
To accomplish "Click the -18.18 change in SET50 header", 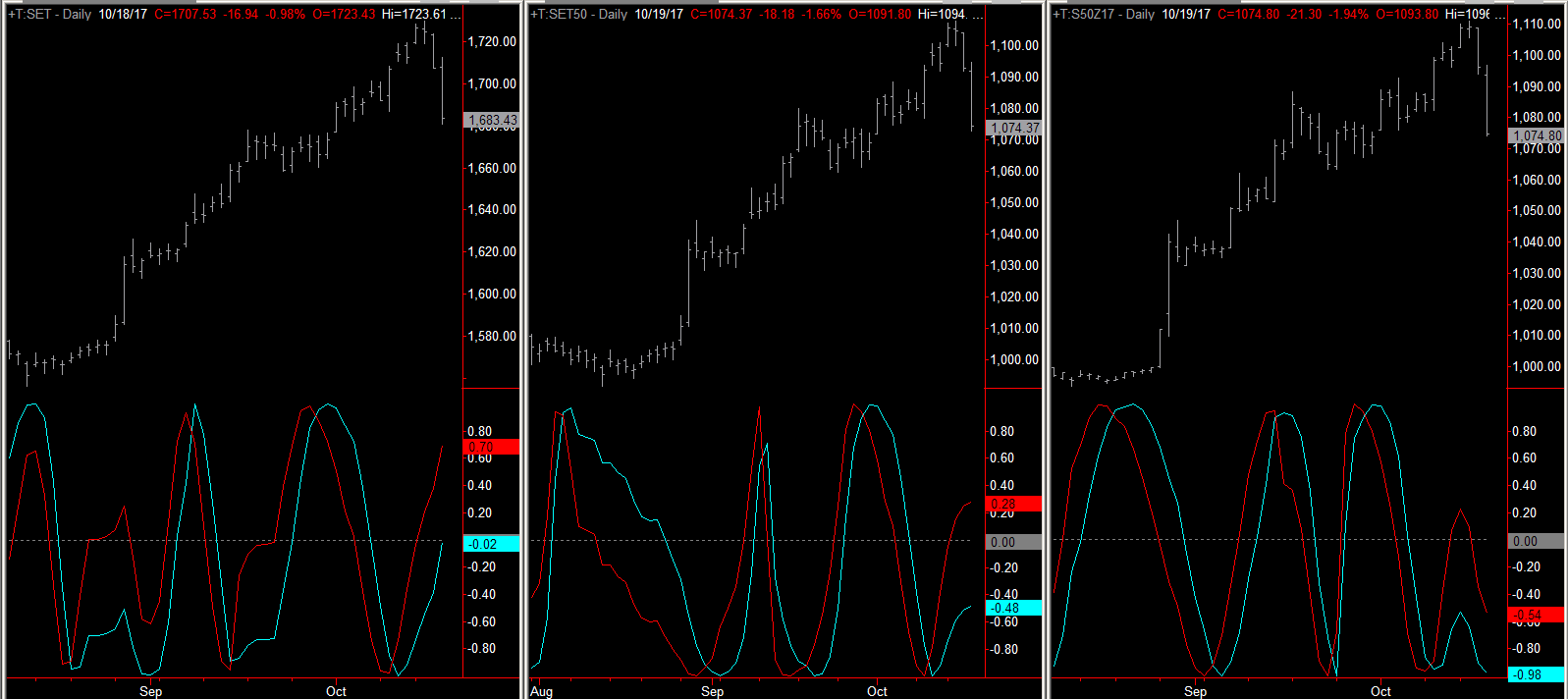I will coord(777,14).
